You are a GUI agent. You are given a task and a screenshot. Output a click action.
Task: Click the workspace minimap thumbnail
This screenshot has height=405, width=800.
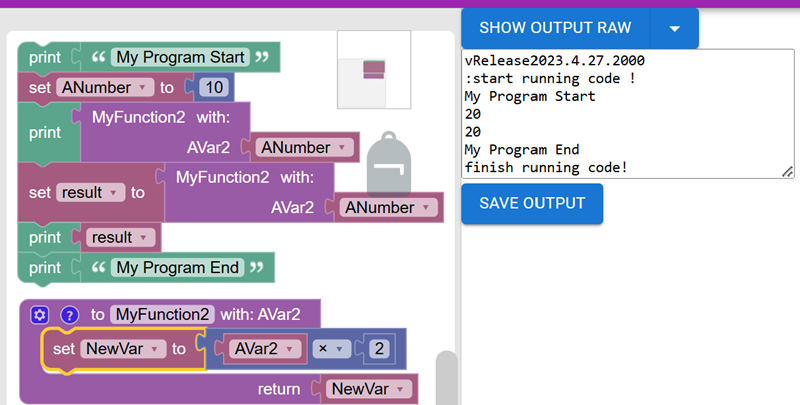pyautogui.click(x=374, y=69)
